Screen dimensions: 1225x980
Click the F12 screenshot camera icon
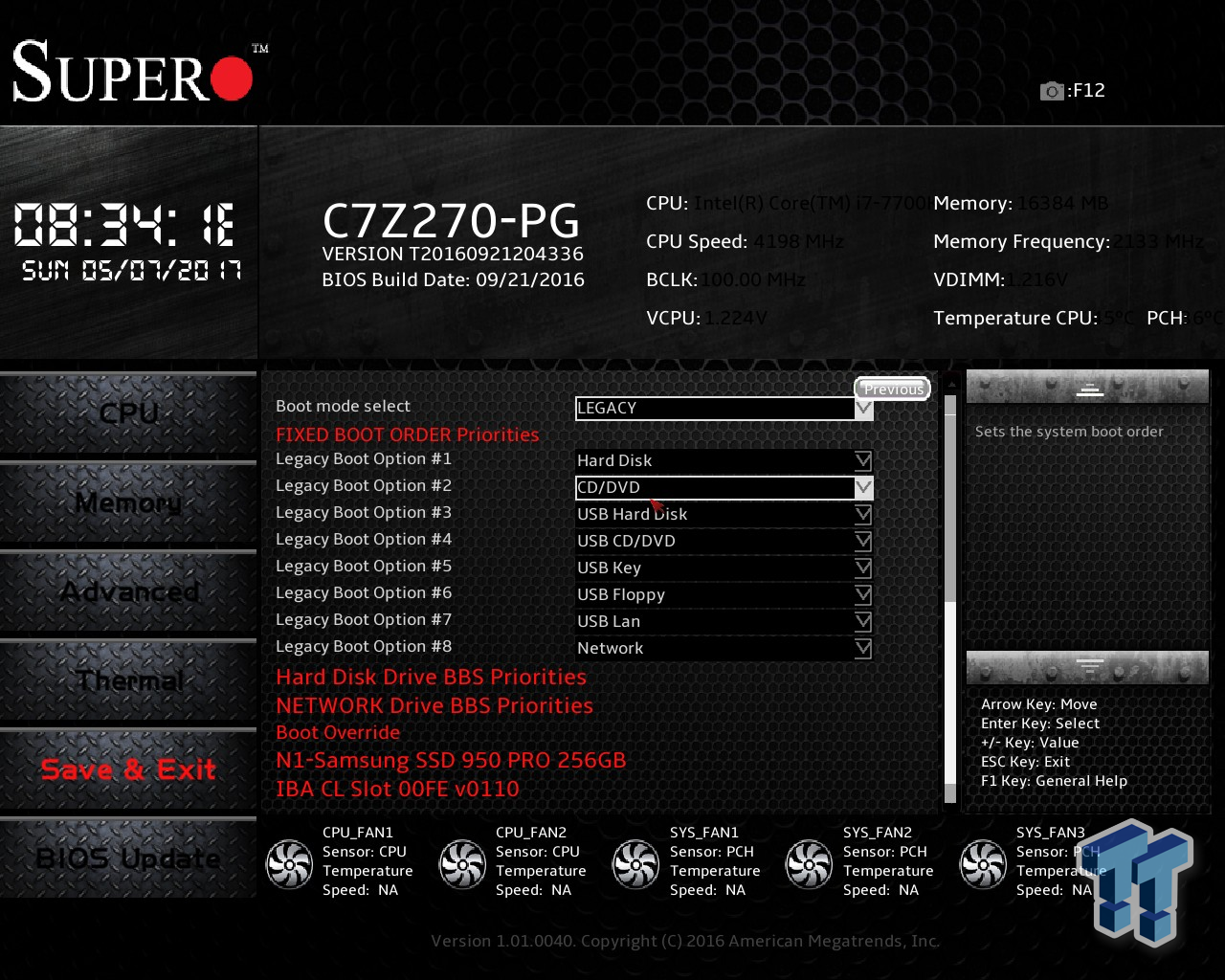(1052, 91)
